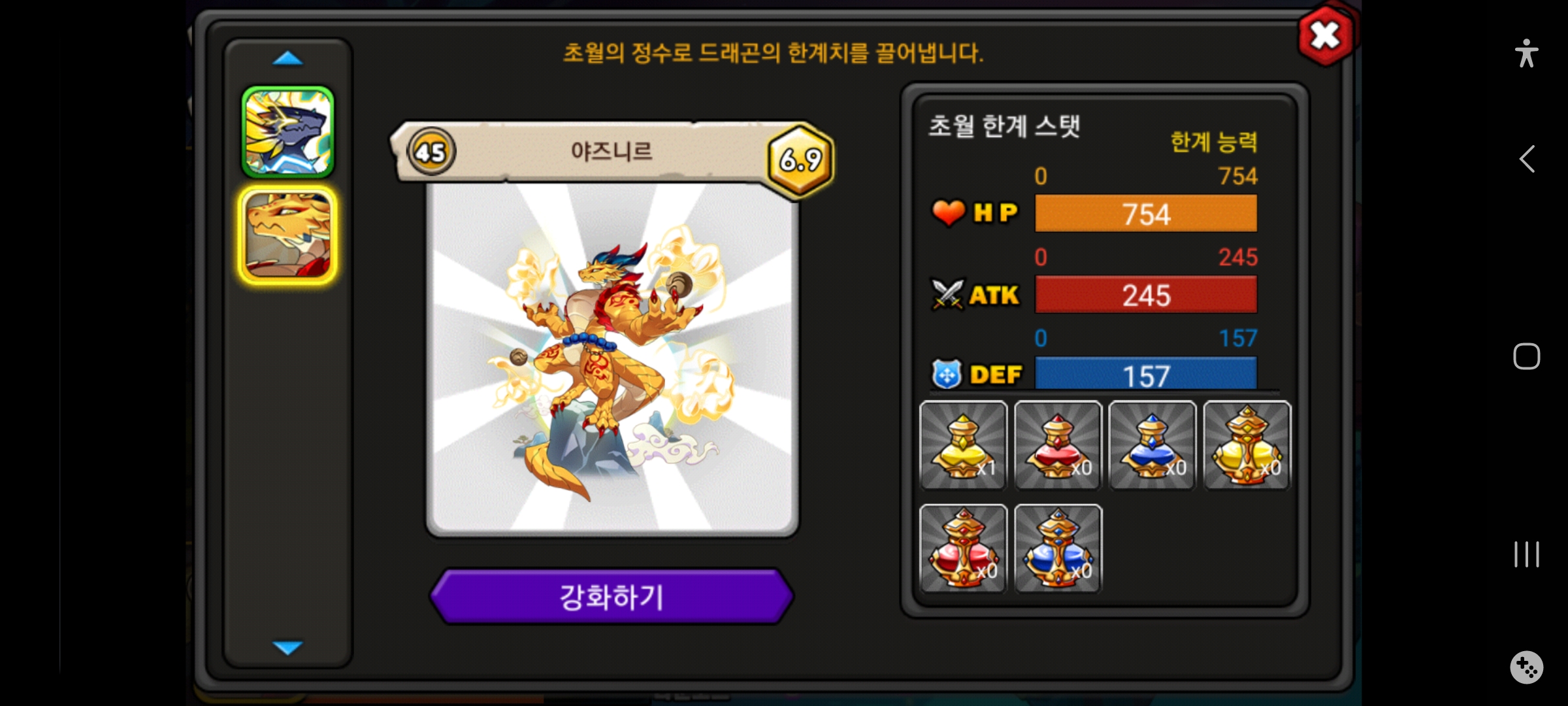This screenshot has width=1568, height=706.
Task: Tap the Android back chevron
Action: pyautogui.click(x=1527, y=159)
